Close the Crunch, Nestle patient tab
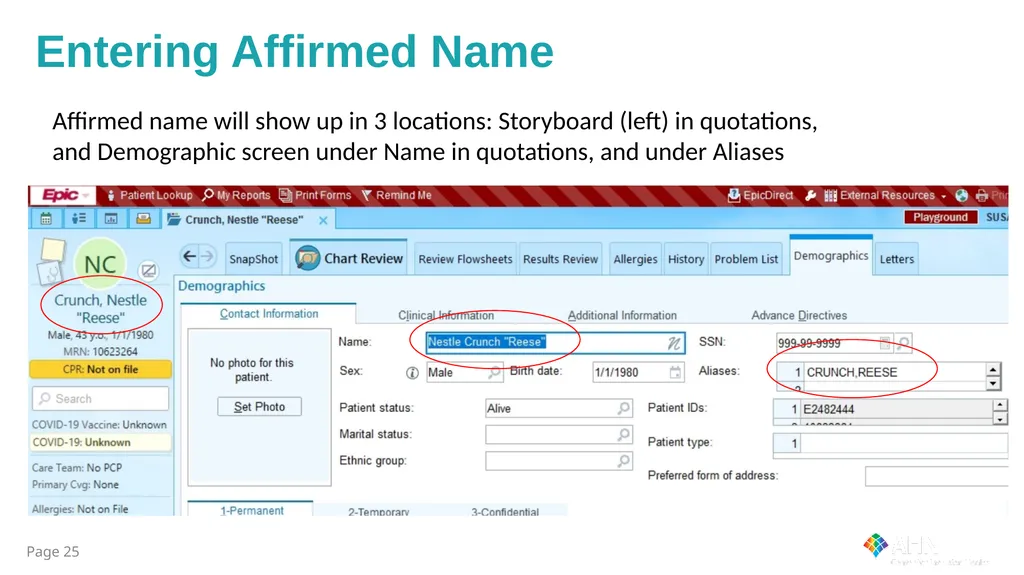1024x575 pixels. (x=323, y=220)
